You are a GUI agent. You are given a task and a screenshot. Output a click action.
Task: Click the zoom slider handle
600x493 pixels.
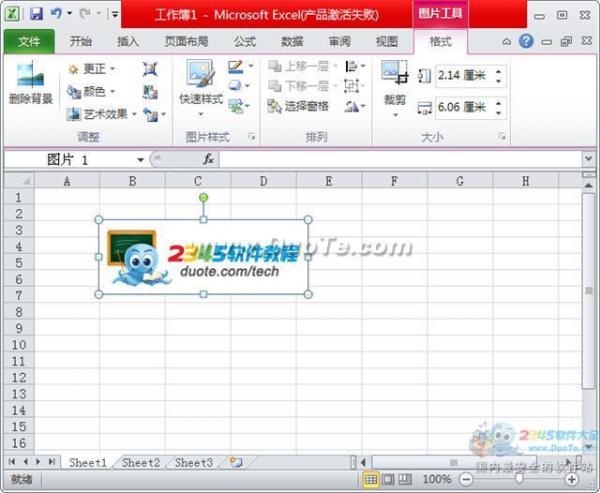pyautogui.click(x=519, y=479)
